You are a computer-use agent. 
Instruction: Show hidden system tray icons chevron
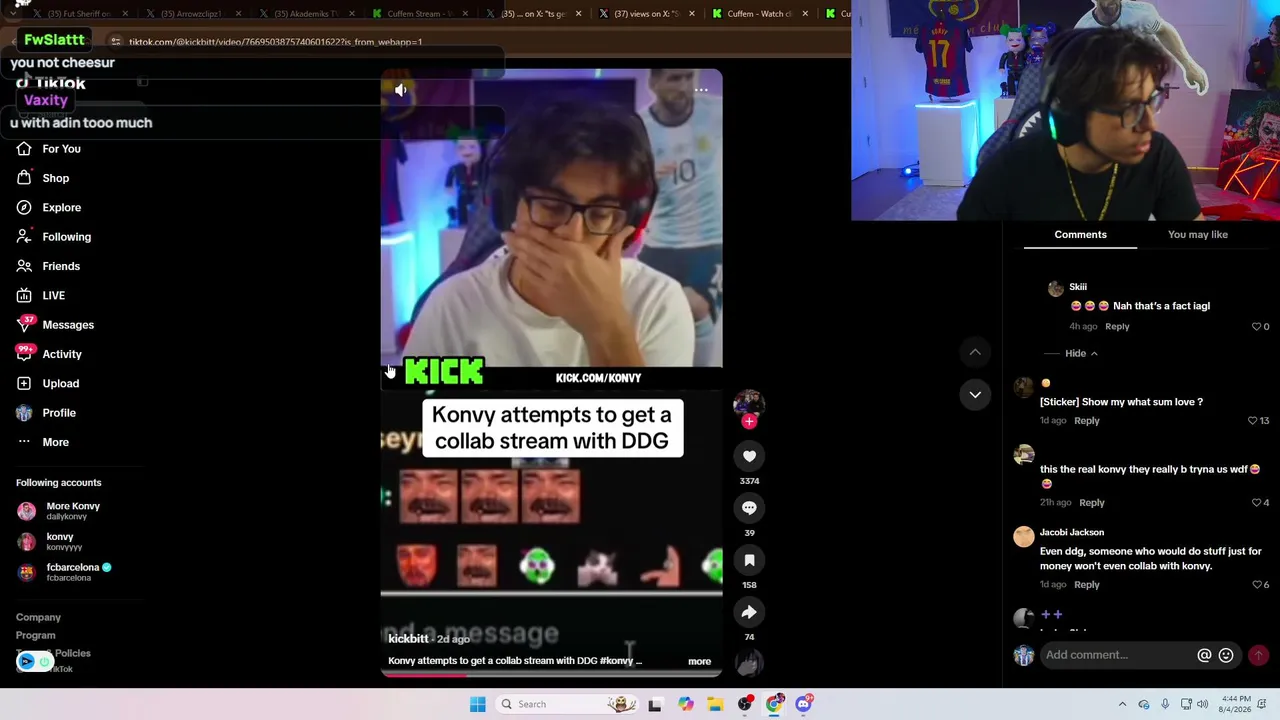(1122, 704)
